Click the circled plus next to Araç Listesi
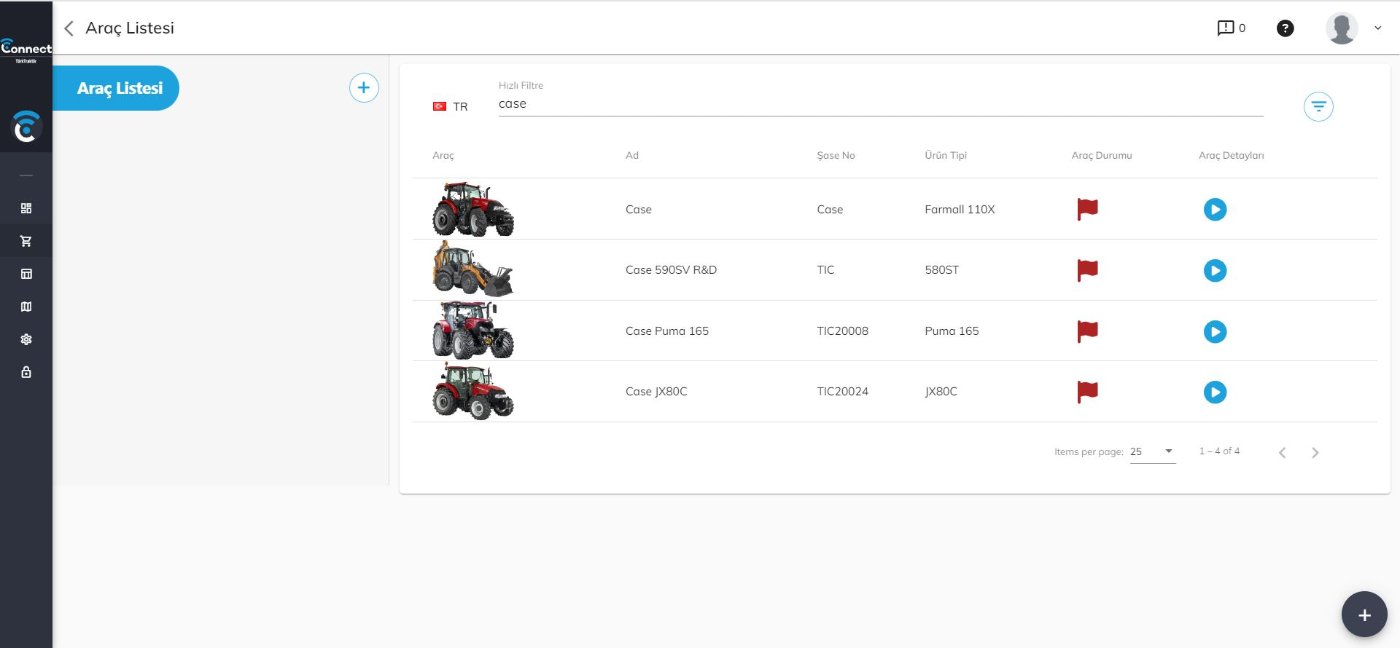Image resolution: width=1400 pixels, height=648 pixels. (x=363, y=88)
